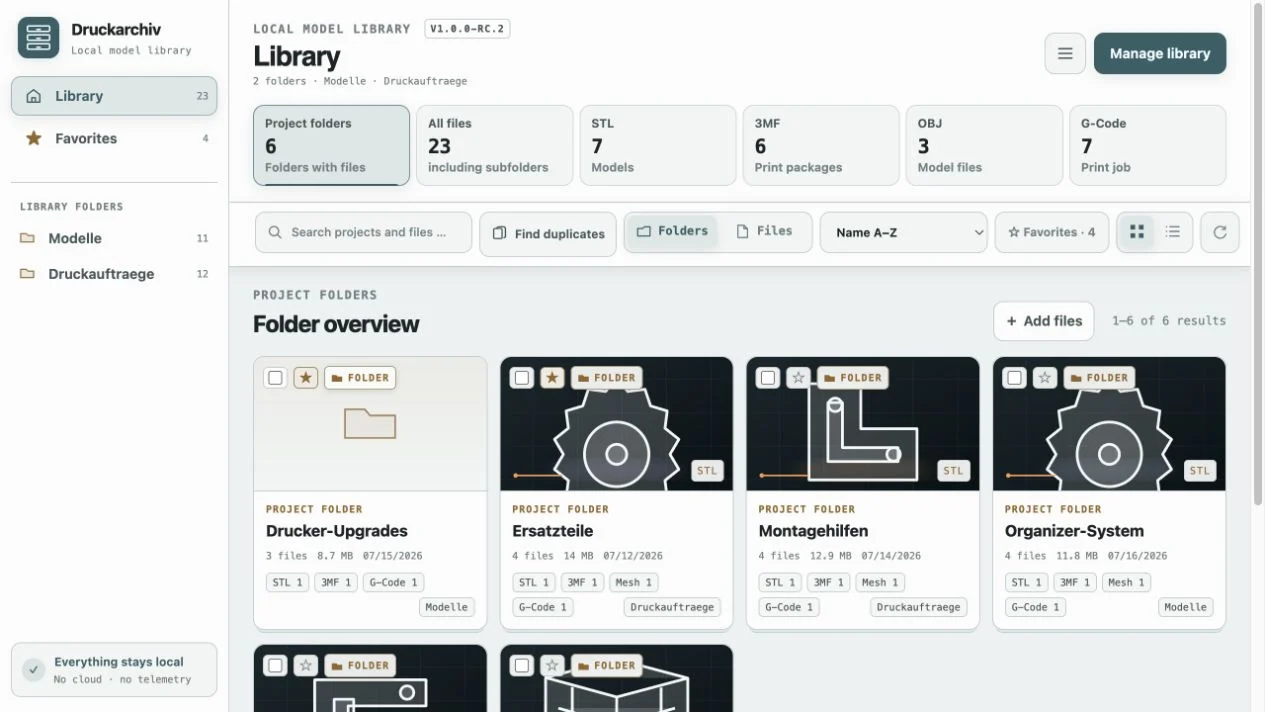
Task: Click the 3MF 1 tag on Organizer-System card
Action: point(1073,582)
